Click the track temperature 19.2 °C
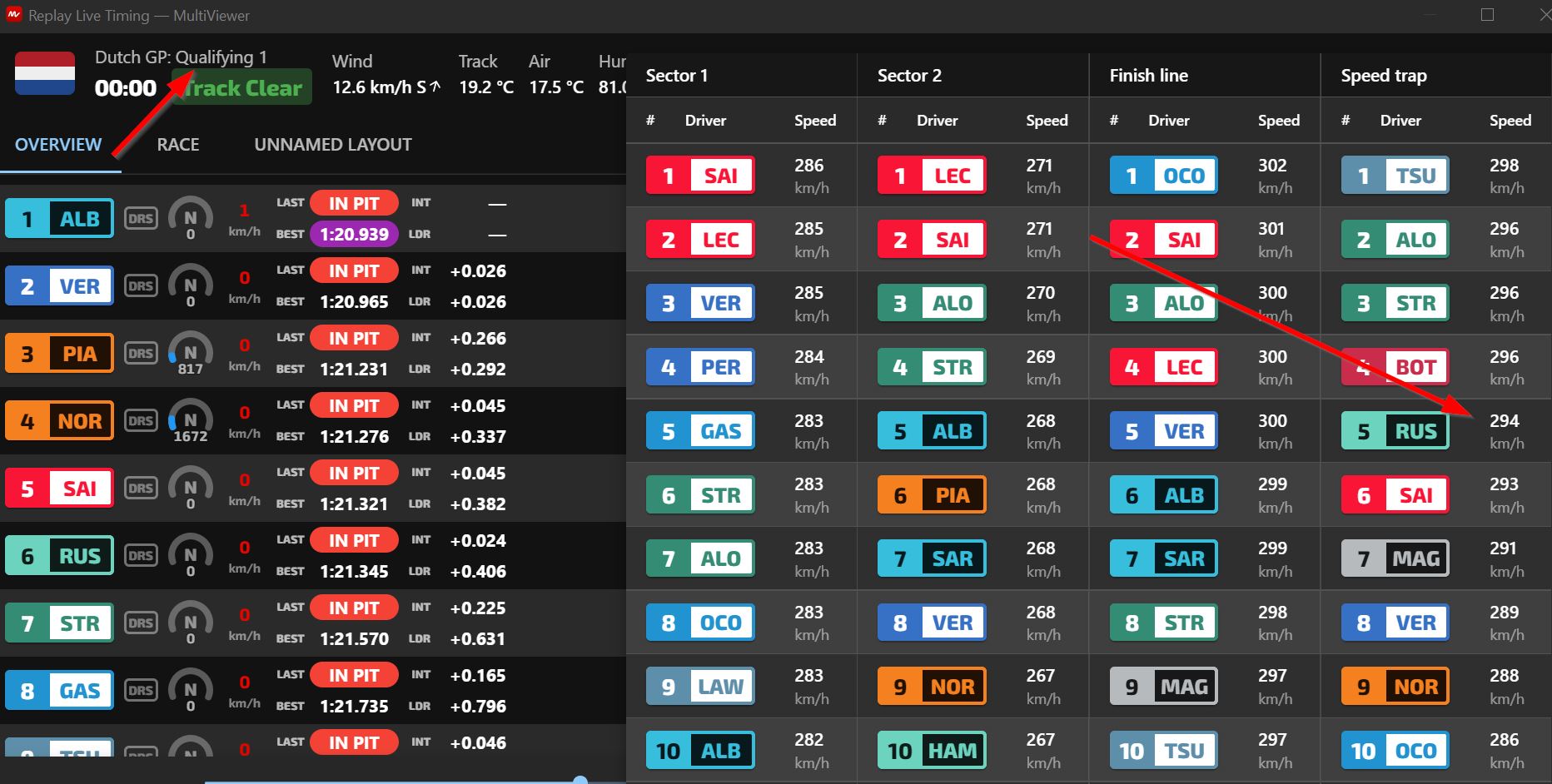 point(486,87)
